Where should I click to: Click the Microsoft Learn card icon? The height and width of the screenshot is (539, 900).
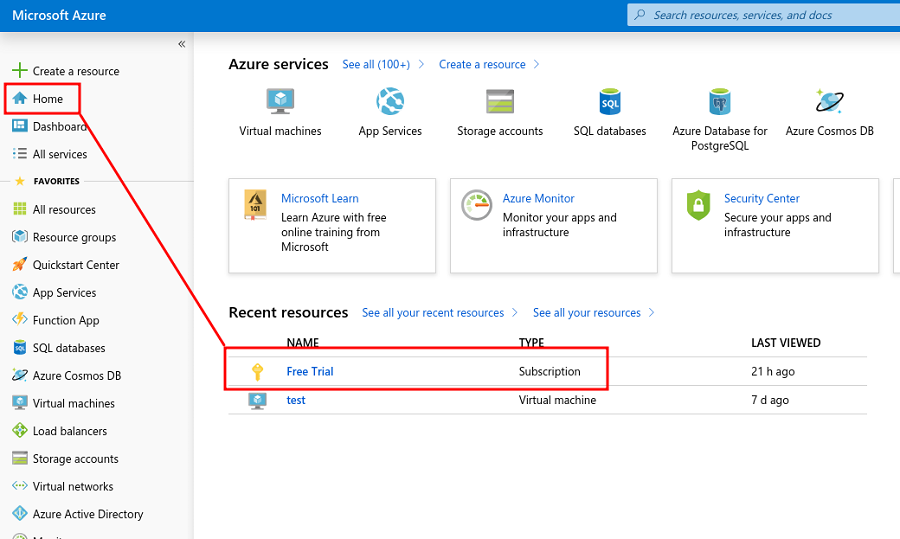[x=255, y=205]
